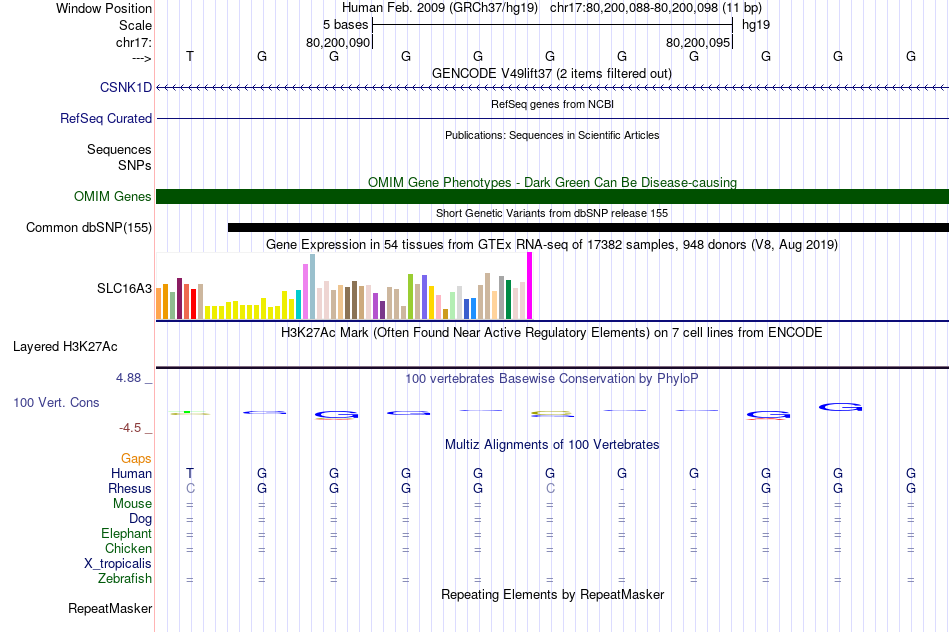Screen dimensions: 950x632
Task: Select the Elephant alignment row label
Action: tap(126, 533)
